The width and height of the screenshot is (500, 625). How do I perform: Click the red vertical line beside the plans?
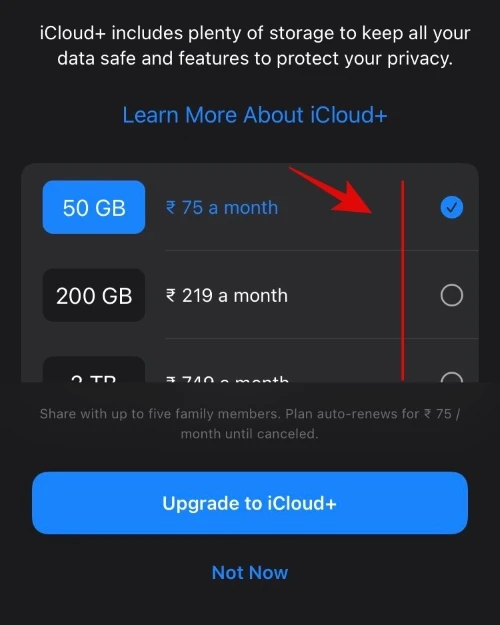tap(403, 281)
